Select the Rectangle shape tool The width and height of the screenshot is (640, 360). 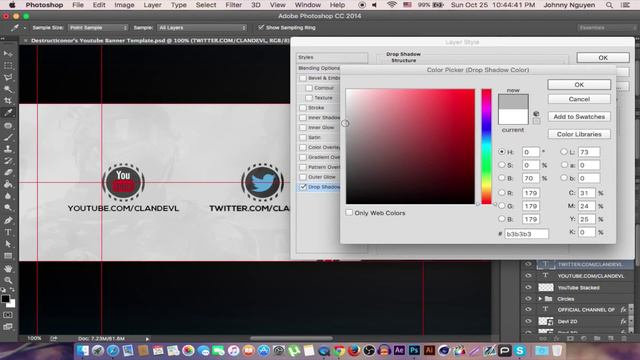point(8,256)
